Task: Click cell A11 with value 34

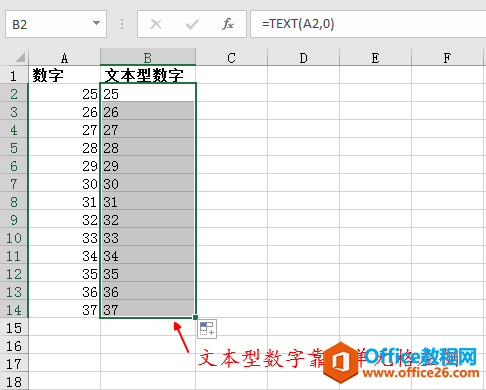Action: (x=64, y=255)
